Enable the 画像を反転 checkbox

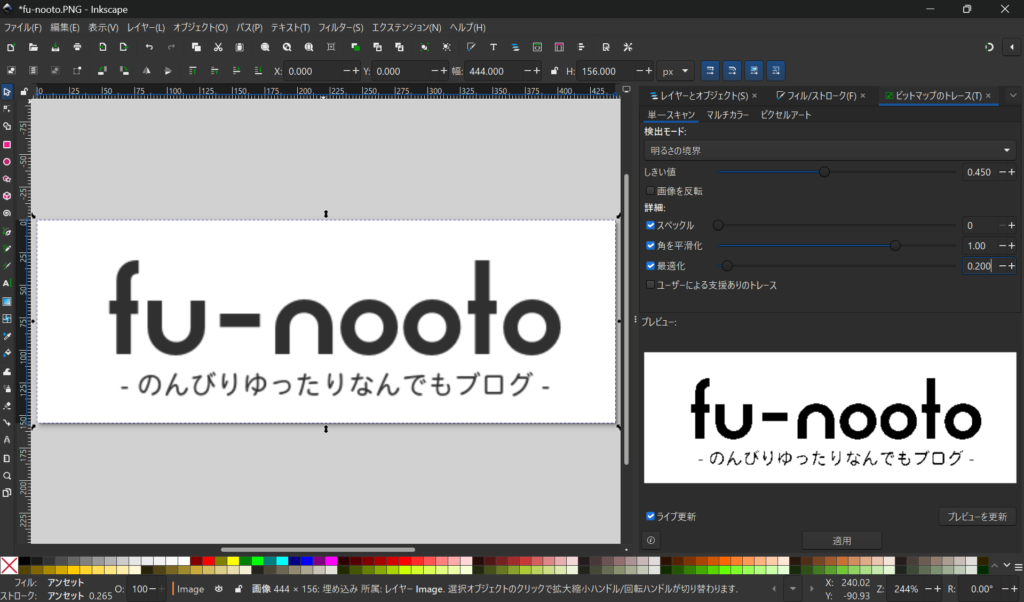coord(651,190)
